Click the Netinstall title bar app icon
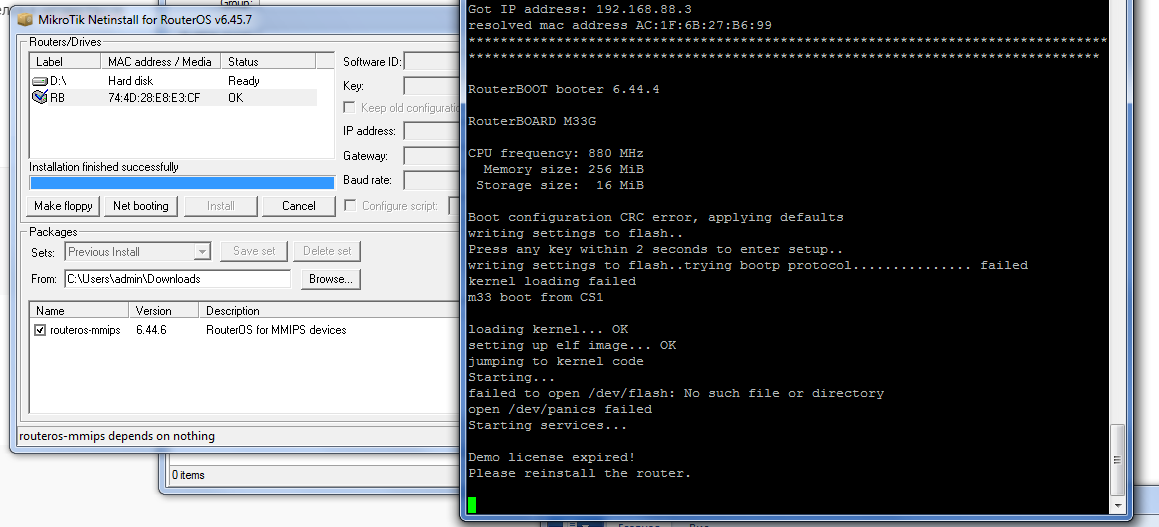This screenshot has height=527, width=1159. (26, 19)
